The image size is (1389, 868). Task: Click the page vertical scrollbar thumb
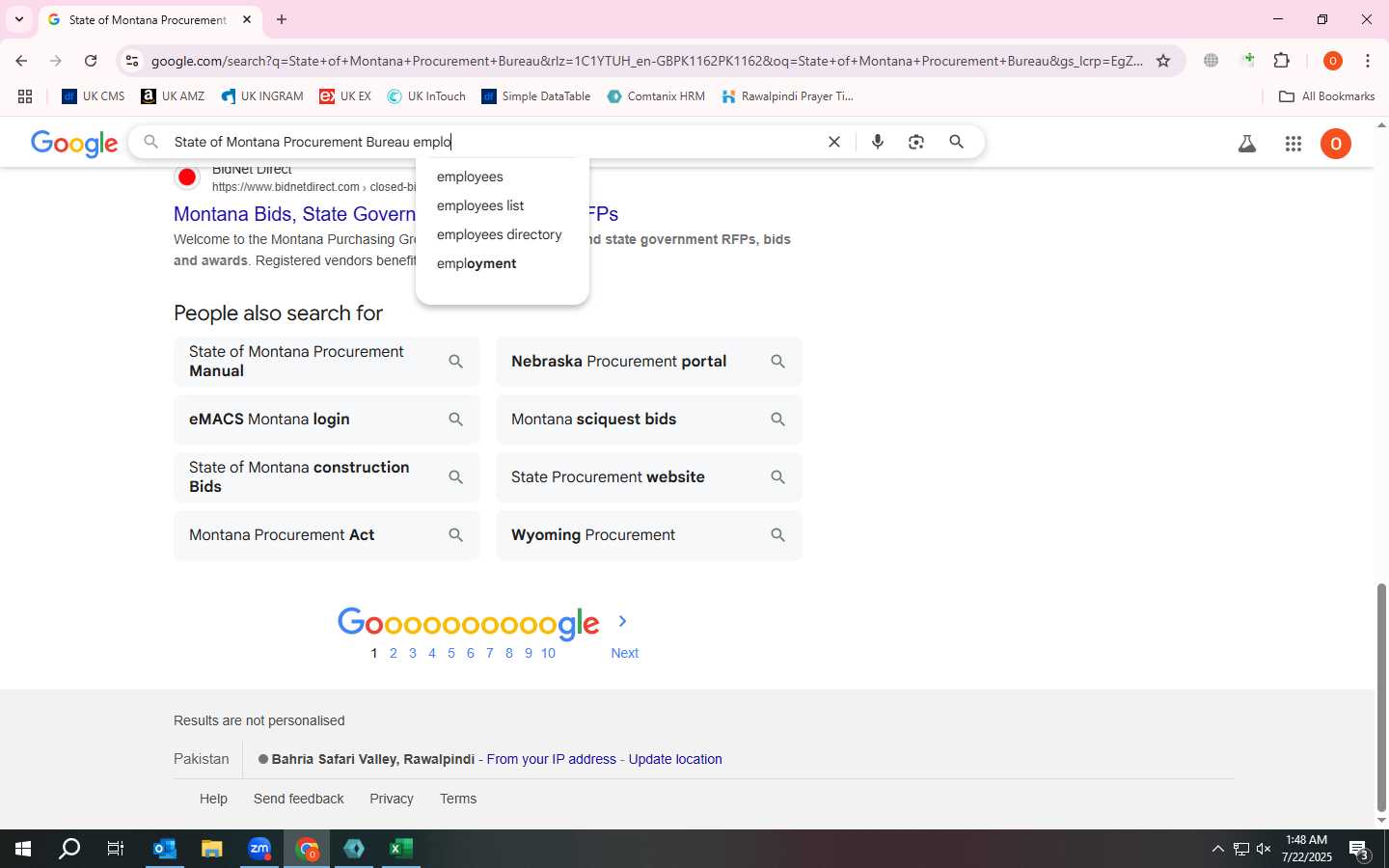pos(1381,698)
